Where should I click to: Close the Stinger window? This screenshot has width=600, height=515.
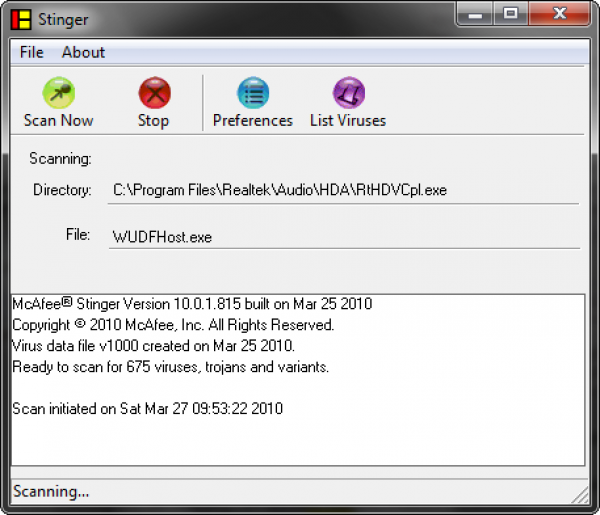(559, 15)
